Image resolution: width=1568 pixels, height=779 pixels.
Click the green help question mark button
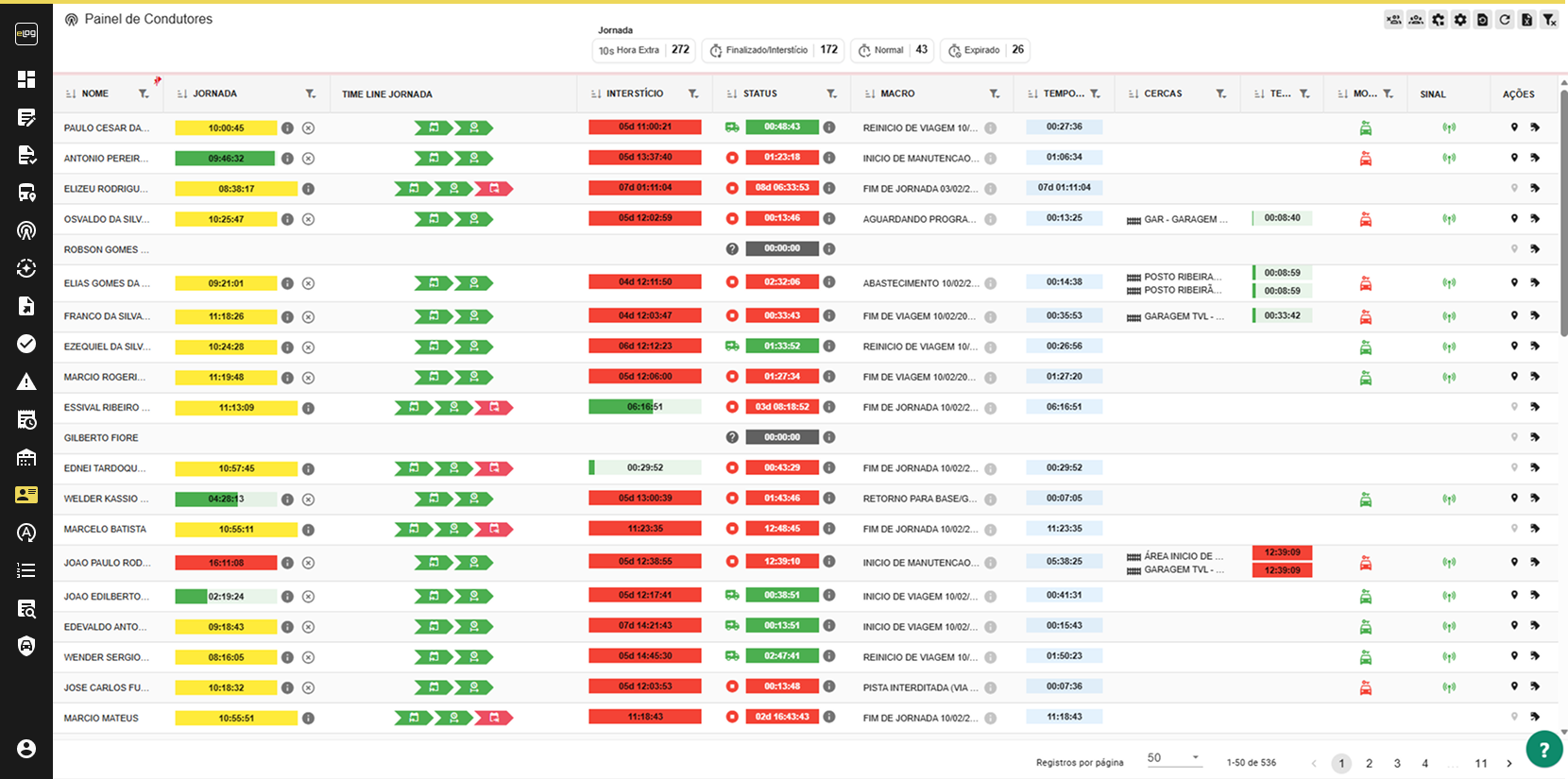pyautogui.click(x=1544, y=750)
